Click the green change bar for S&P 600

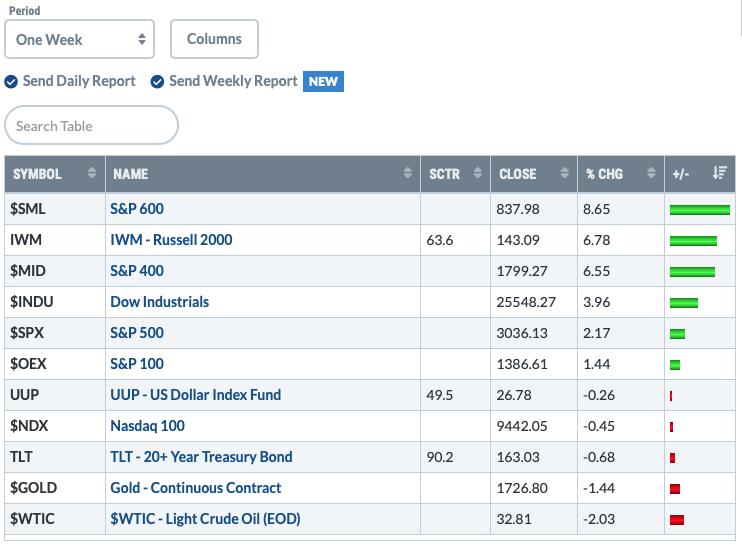pyautogui.click(x=700, y=210)
